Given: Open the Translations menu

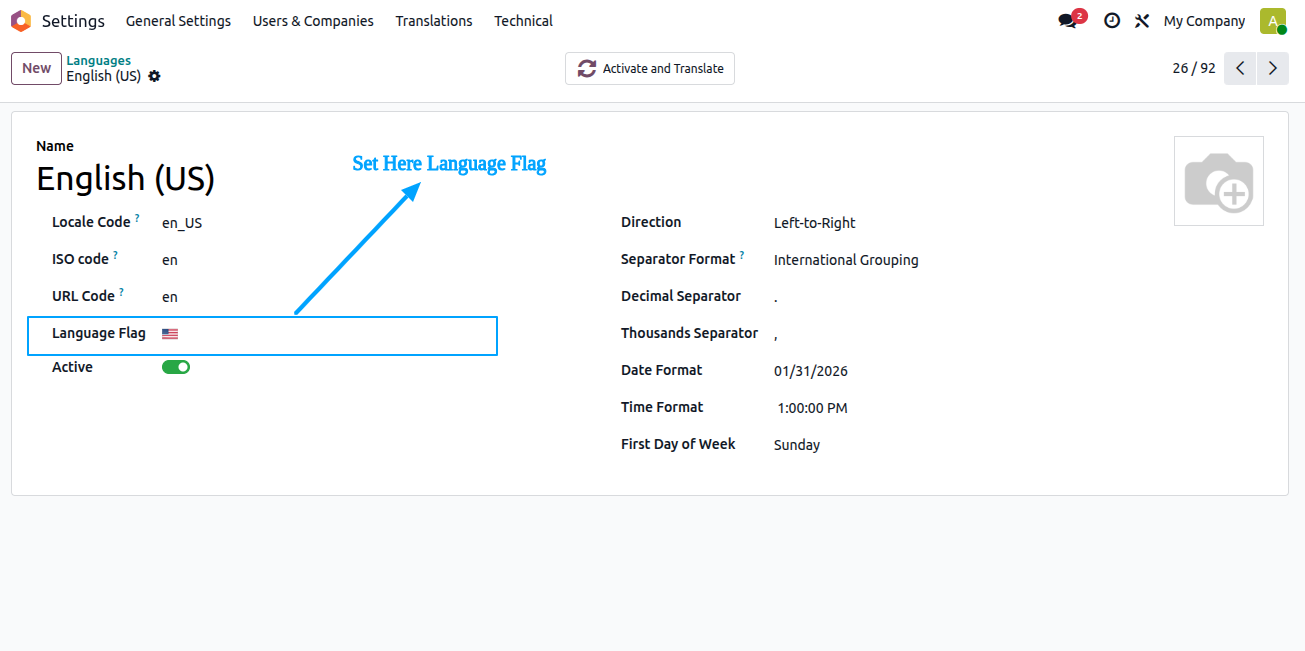Looking at the screenshot, I should [434, 21].
